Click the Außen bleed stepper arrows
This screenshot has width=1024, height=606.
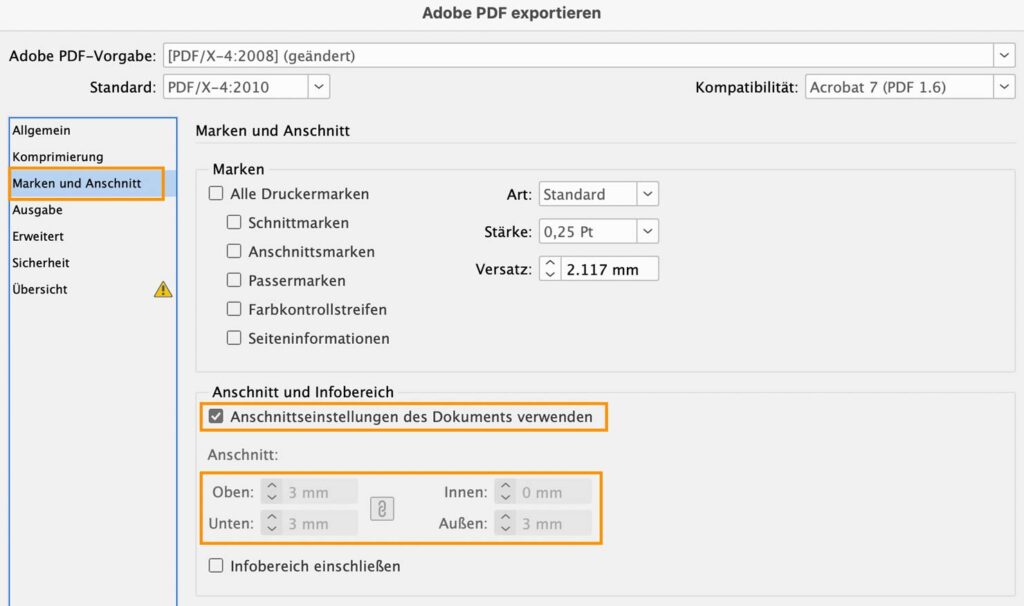(x=506, y=523)
